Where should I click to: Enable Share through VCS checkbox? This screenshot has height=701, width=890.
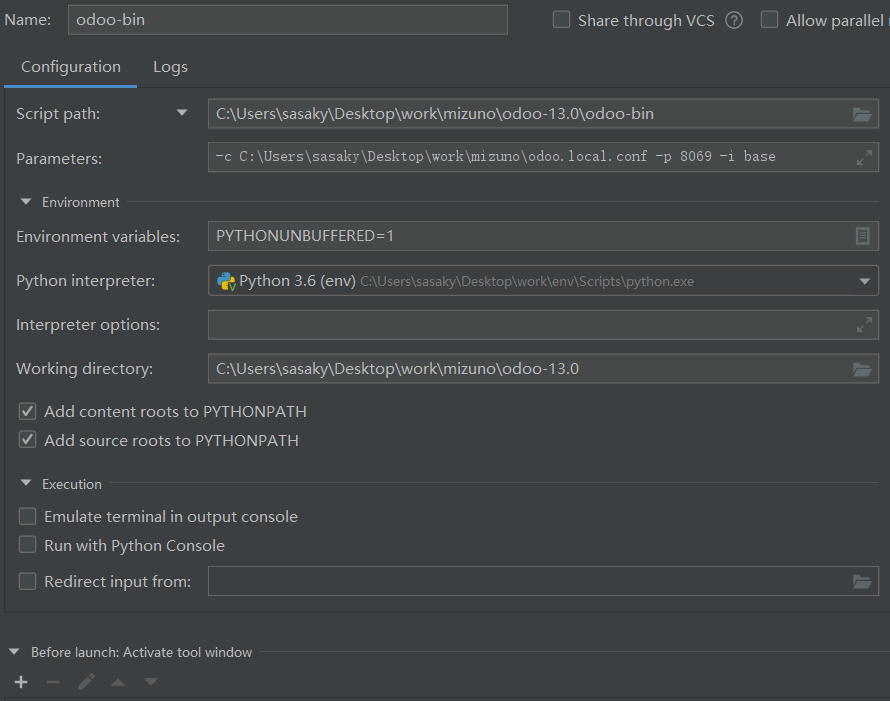[561, 20]
